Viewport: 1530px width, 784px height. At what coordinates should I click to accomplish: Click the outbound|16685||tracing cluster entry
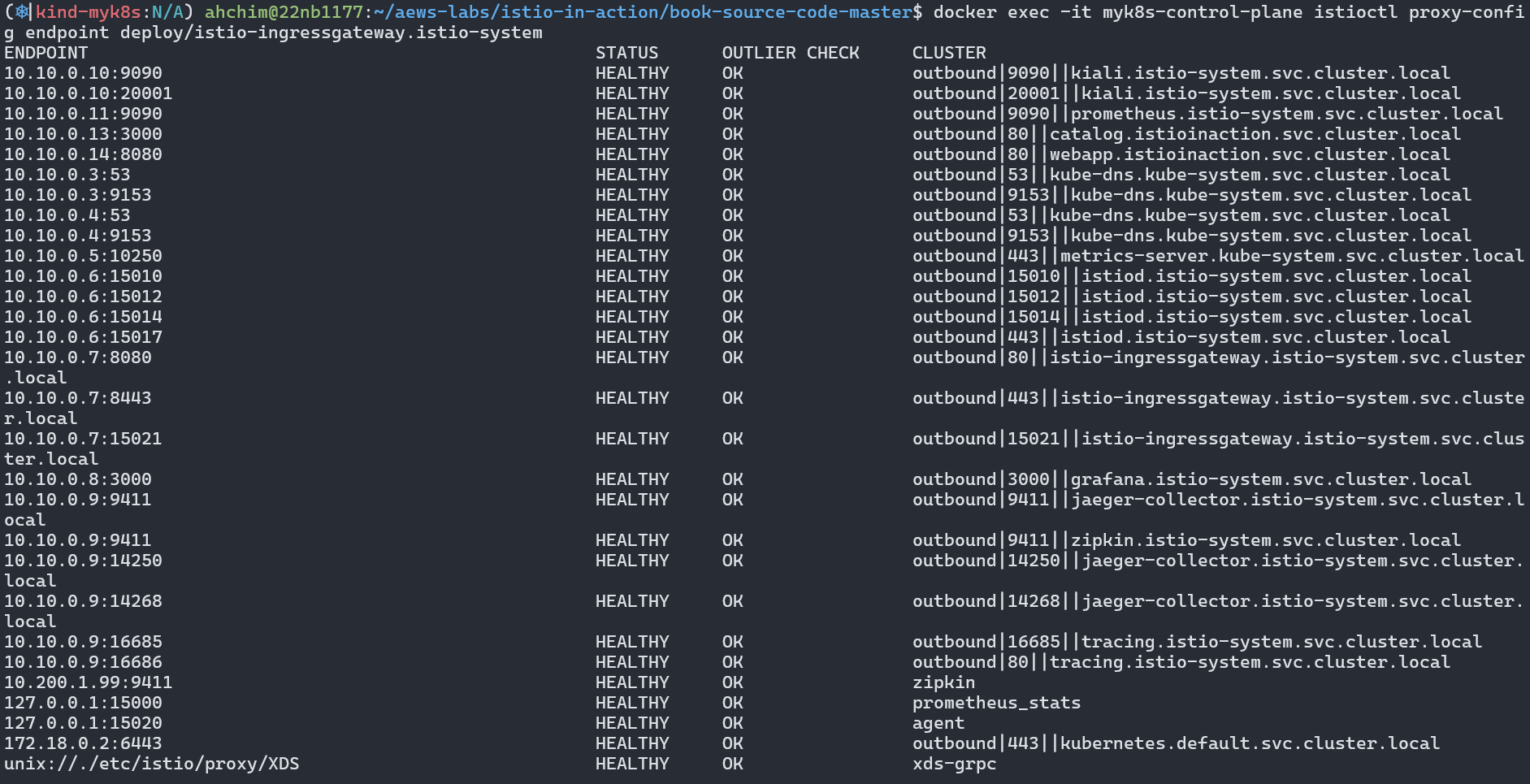pyautogui.click(x=1197, y=642)
